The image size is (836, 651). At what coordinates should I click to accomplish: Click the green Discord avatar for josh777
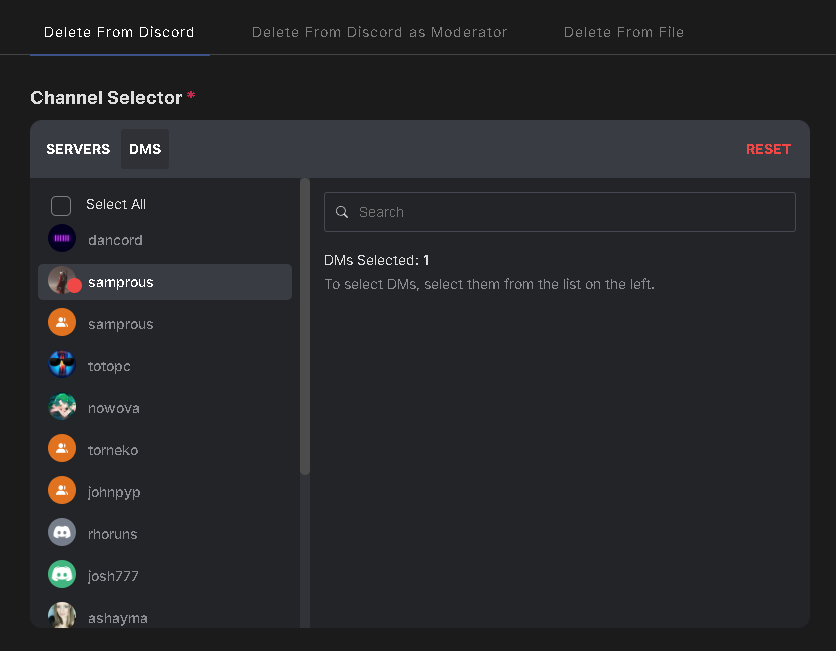[x=62, y=574]
